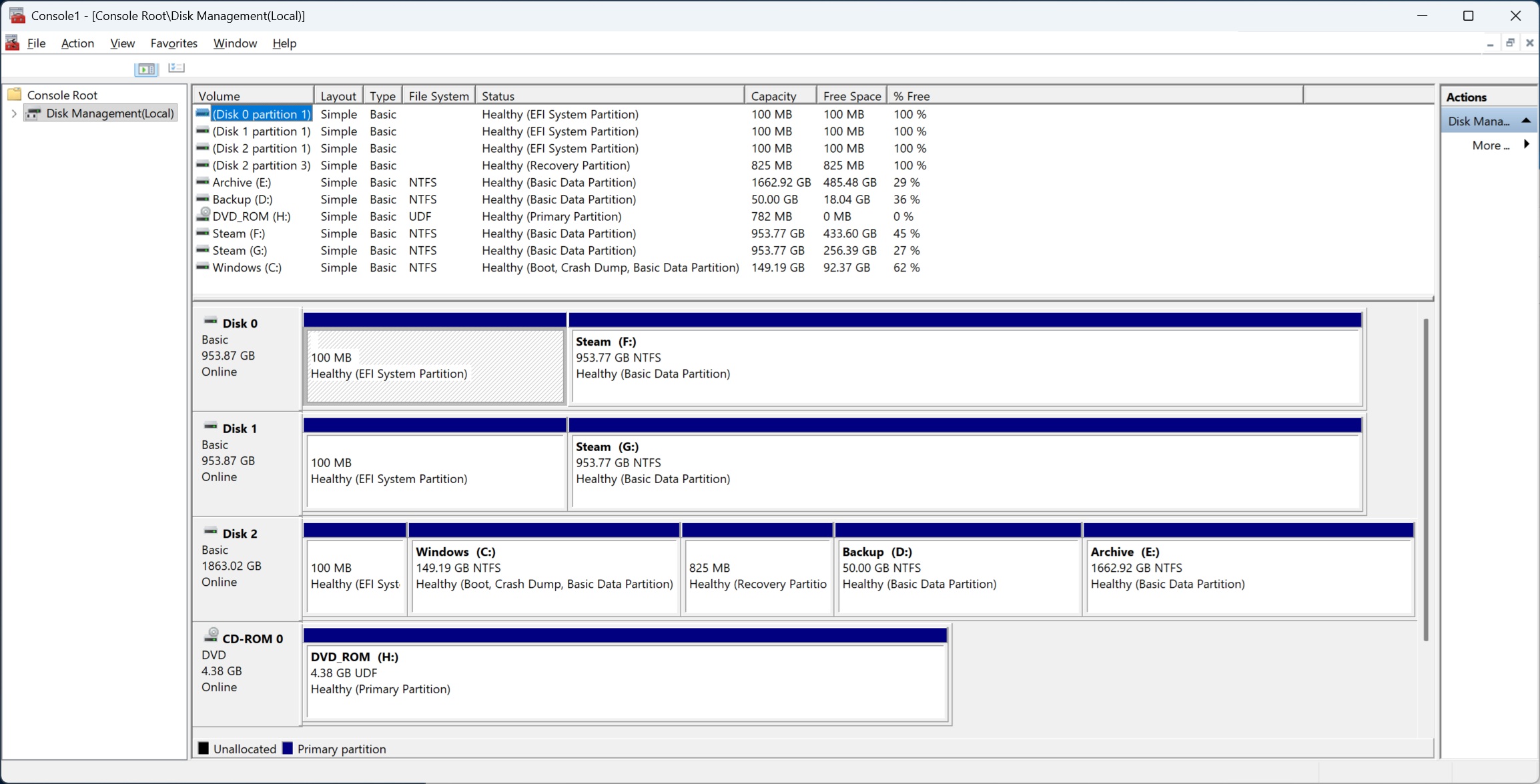Click the drive icon of (Disk 1 partition 1)
1540x784 pixels.
click(x=203, y=131)
